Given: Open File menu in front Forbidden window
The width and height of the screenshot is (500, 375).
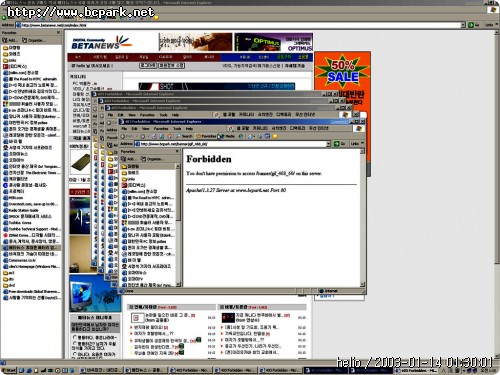Looking at the screenshot, I should pos(124,129).
